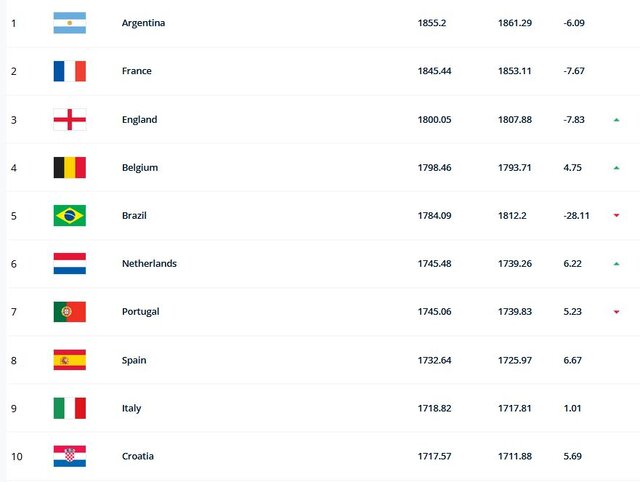Click the Croatia flag icon

[69, 456]
